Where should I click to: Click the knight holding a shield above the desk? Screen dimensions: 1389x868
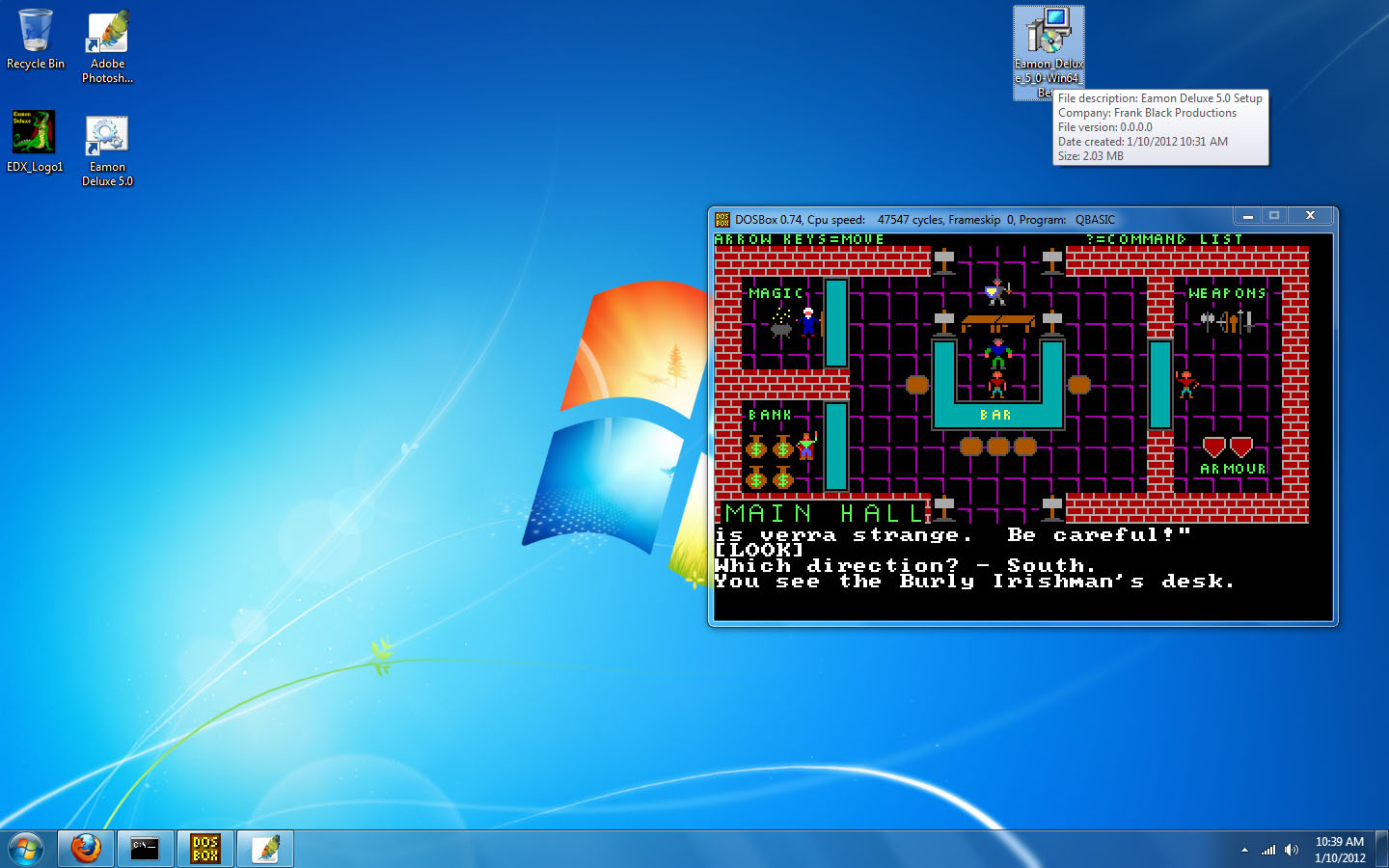996,292
